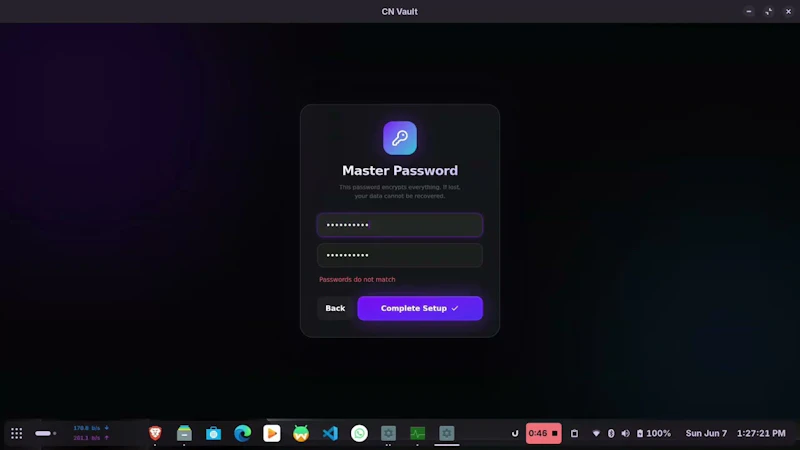Launch Brave browser from the dock
The image size is (800, 450).
[x=155, y=433]
